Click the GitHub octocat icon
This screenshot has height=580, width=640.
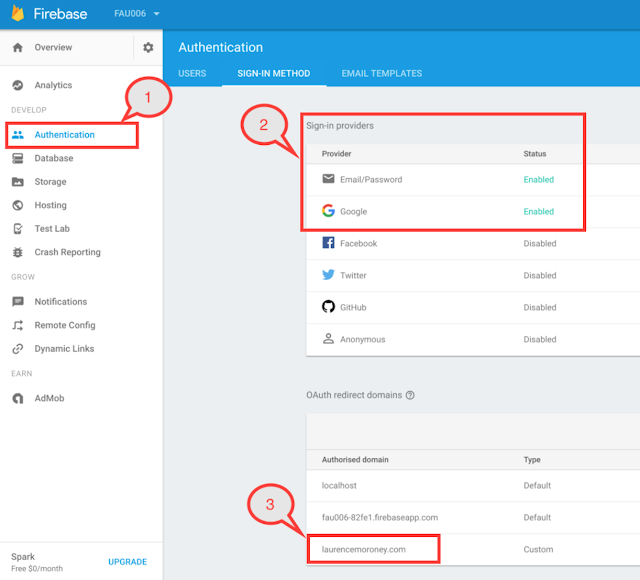[328, 307]
